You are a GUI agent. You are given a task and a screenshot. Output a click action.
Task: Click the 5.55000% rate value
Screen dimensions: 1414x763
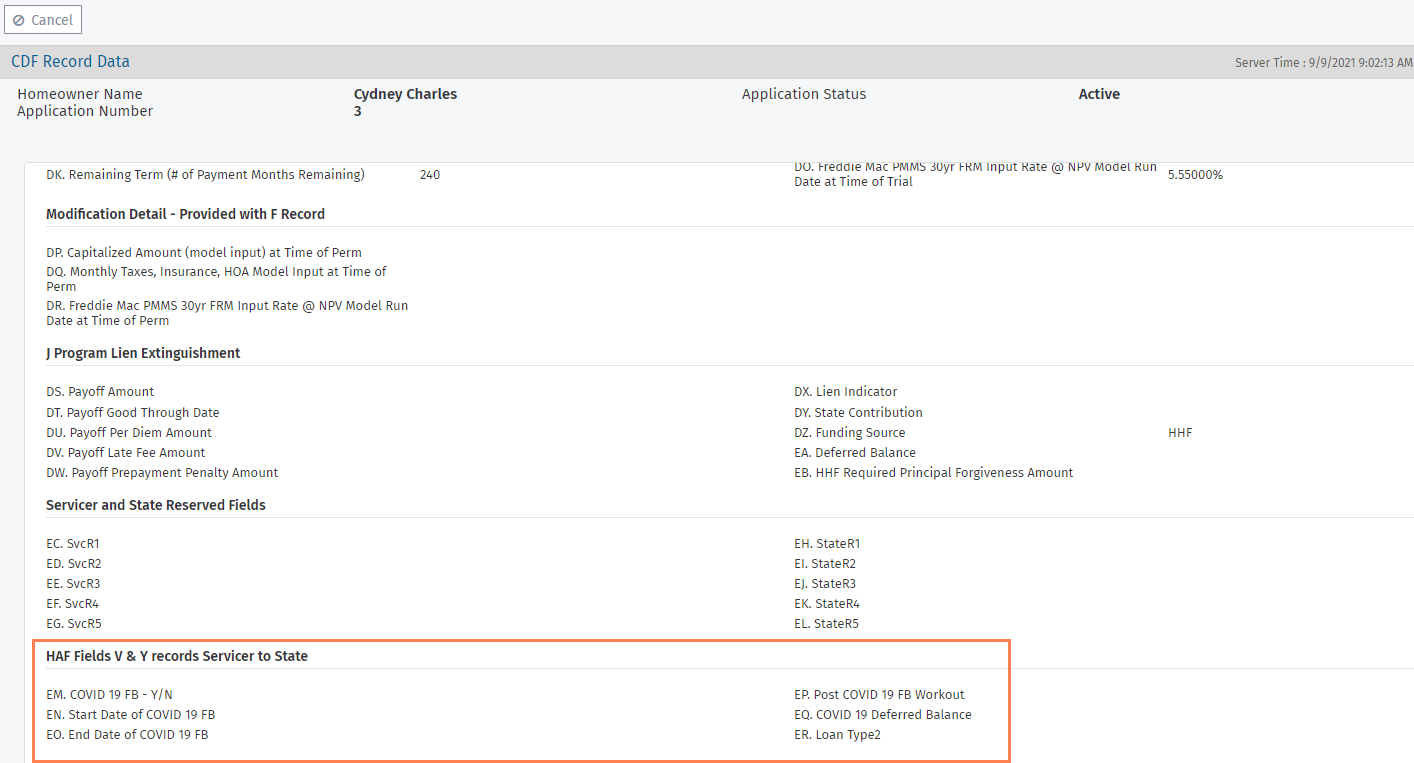[1195, 175]
